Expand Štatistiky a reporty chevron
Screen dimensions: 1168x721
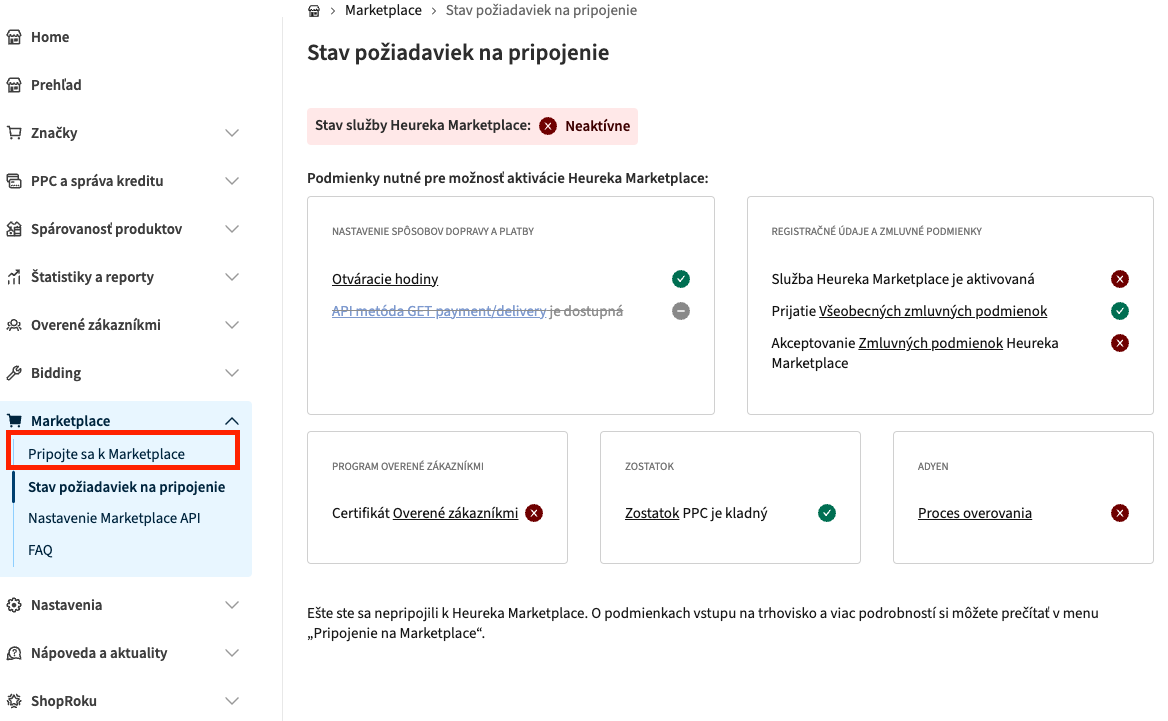232,277
